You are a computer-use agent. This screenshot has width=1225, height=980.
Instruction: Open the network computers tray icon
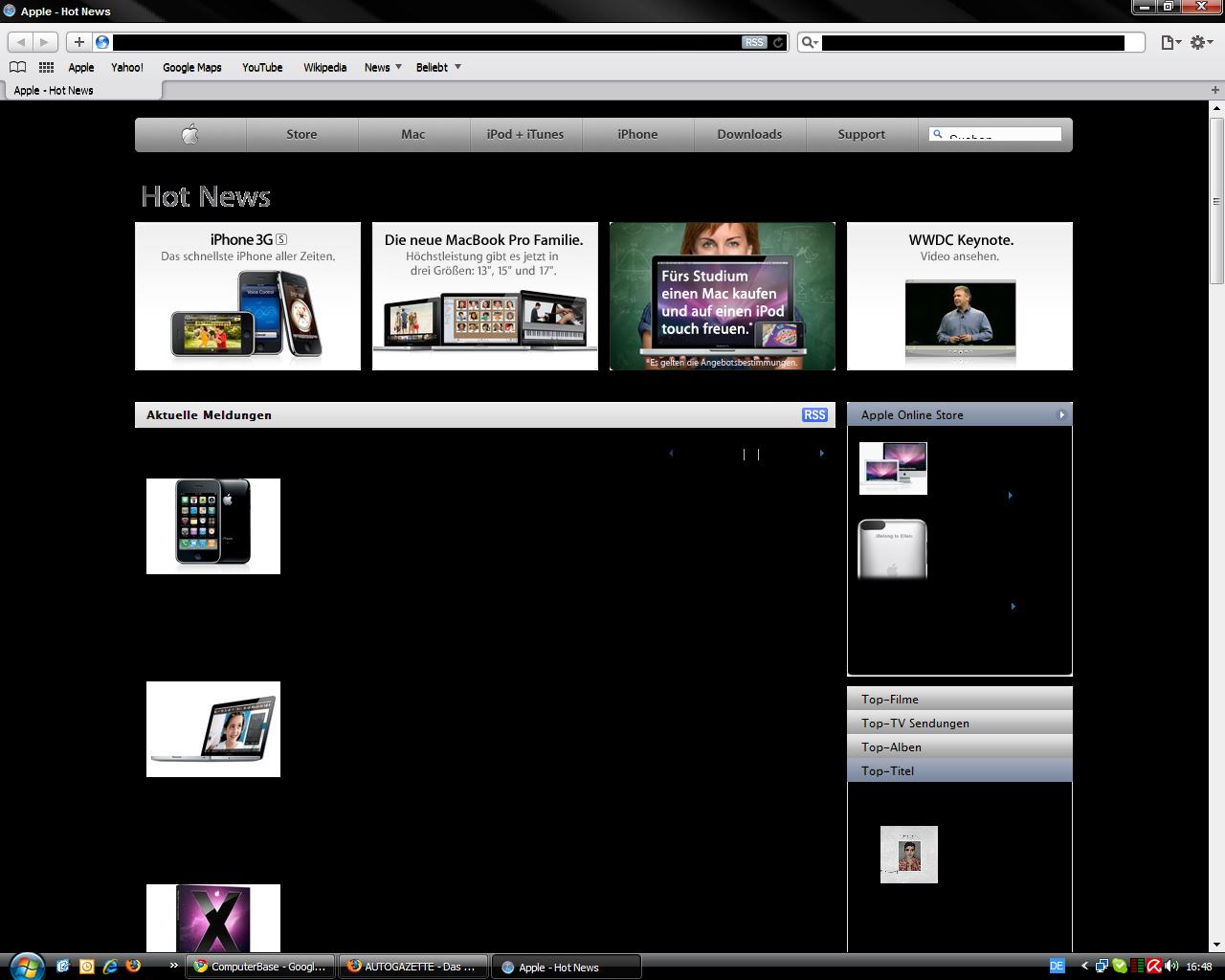coord(1102,967)
